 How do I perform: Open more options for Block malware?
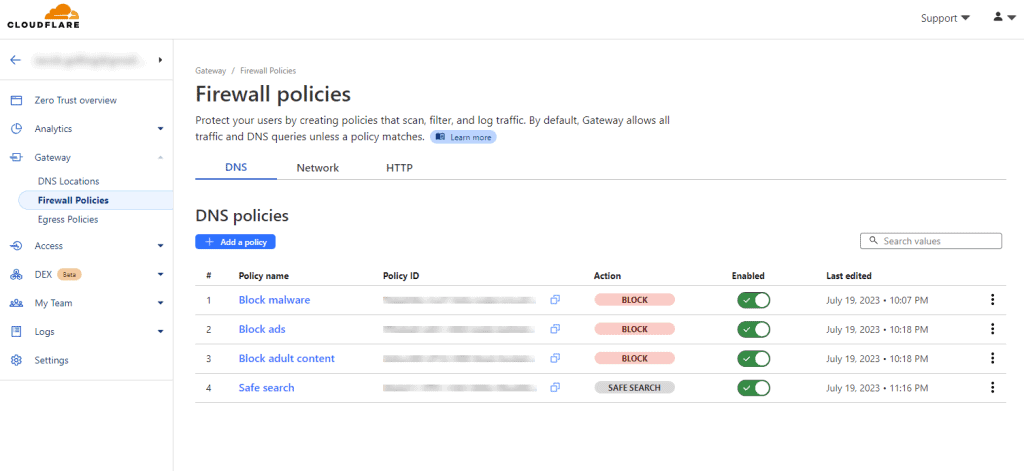(x=992, y=300)
